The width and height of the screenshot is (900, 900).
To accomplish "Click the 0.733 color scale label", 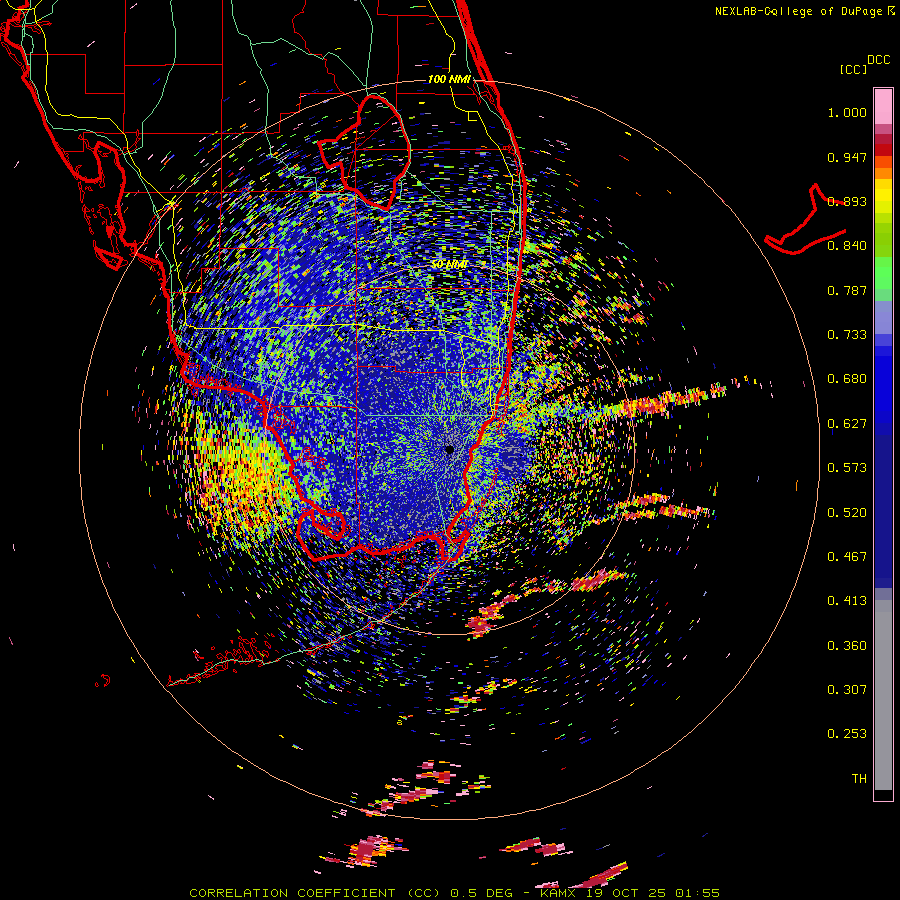I will coord(847,335).
